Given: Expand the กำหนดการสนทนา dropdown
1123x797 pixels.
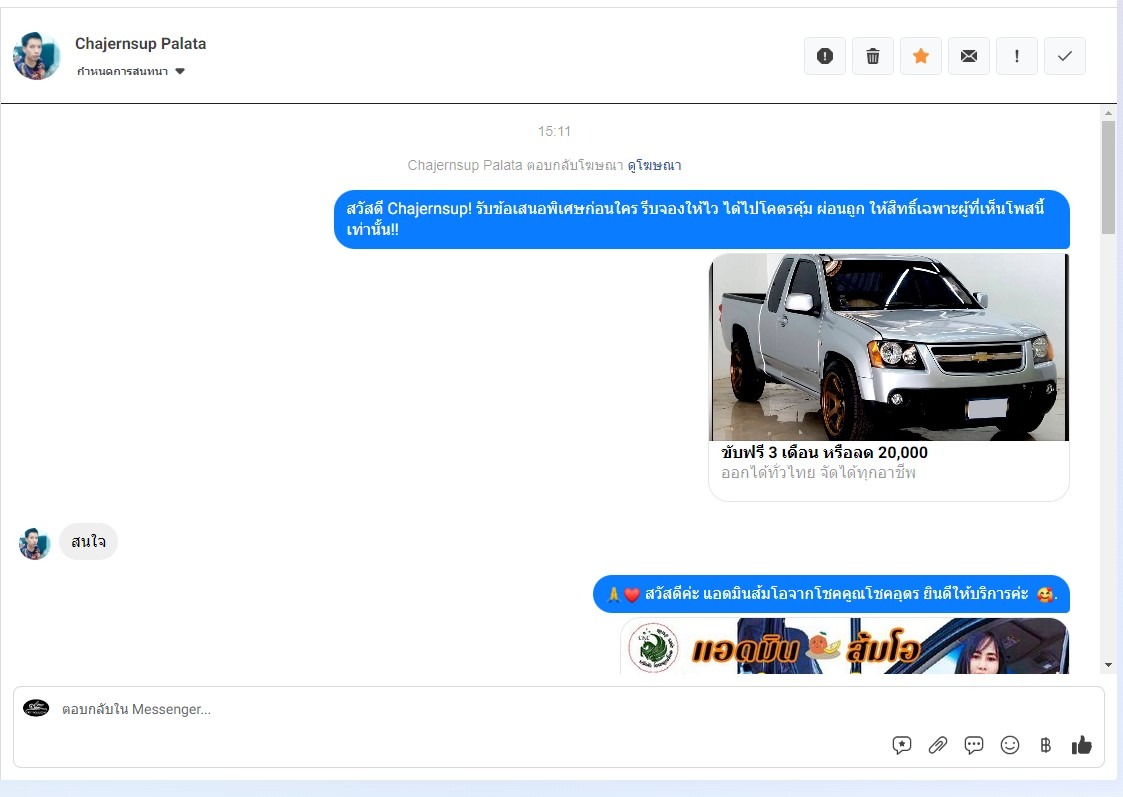Looking at the screenshot, I should [x=131, y=72].
